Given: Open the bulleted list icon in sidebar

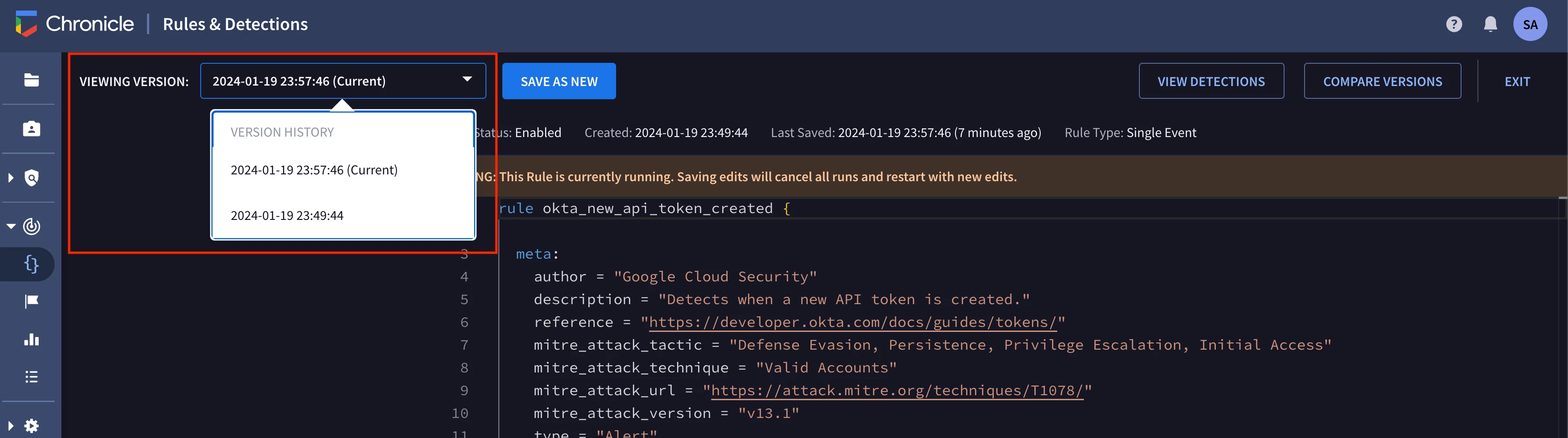Looking at the screenshot, I should 32,377.
